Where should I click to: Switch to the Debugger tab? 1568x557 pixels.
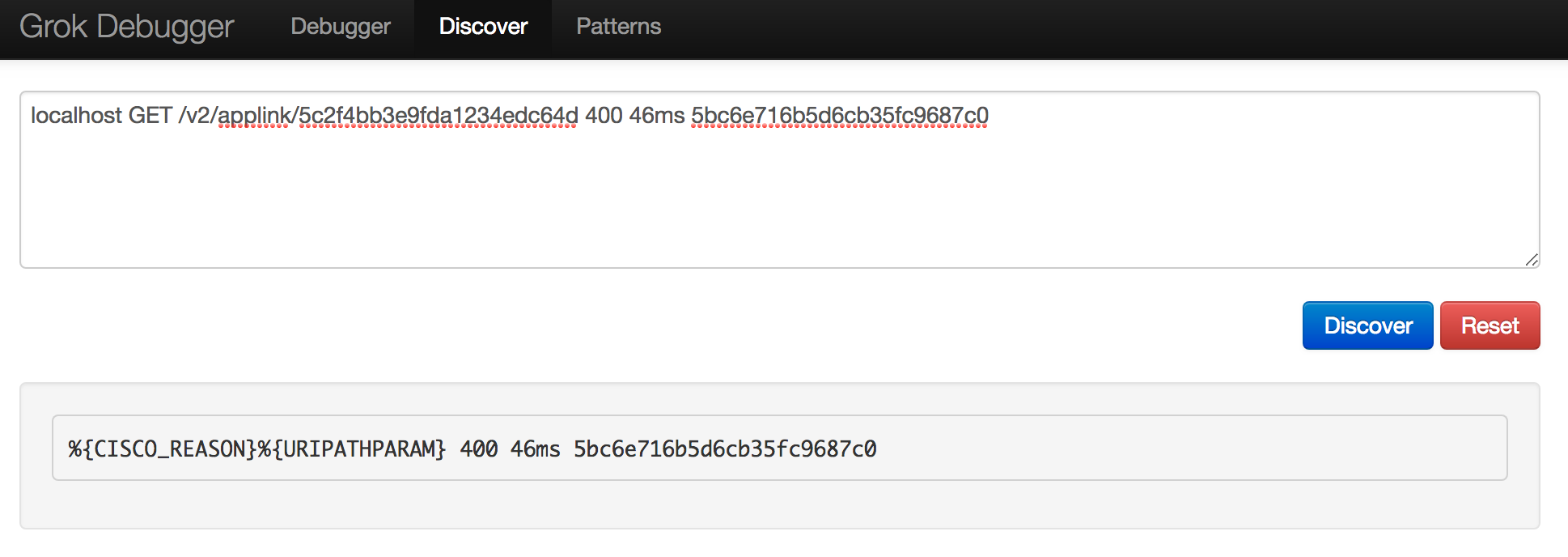point(340,26)
